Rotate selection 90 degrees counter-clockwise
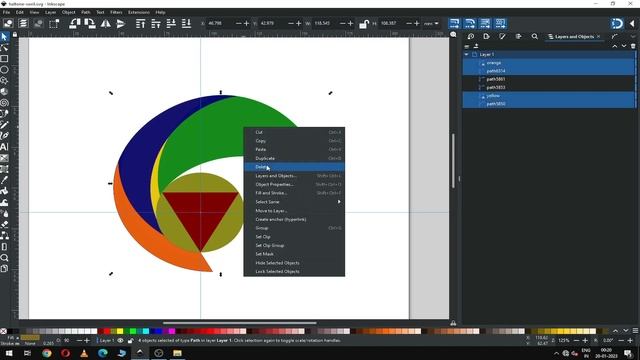 tap(74, 23)
